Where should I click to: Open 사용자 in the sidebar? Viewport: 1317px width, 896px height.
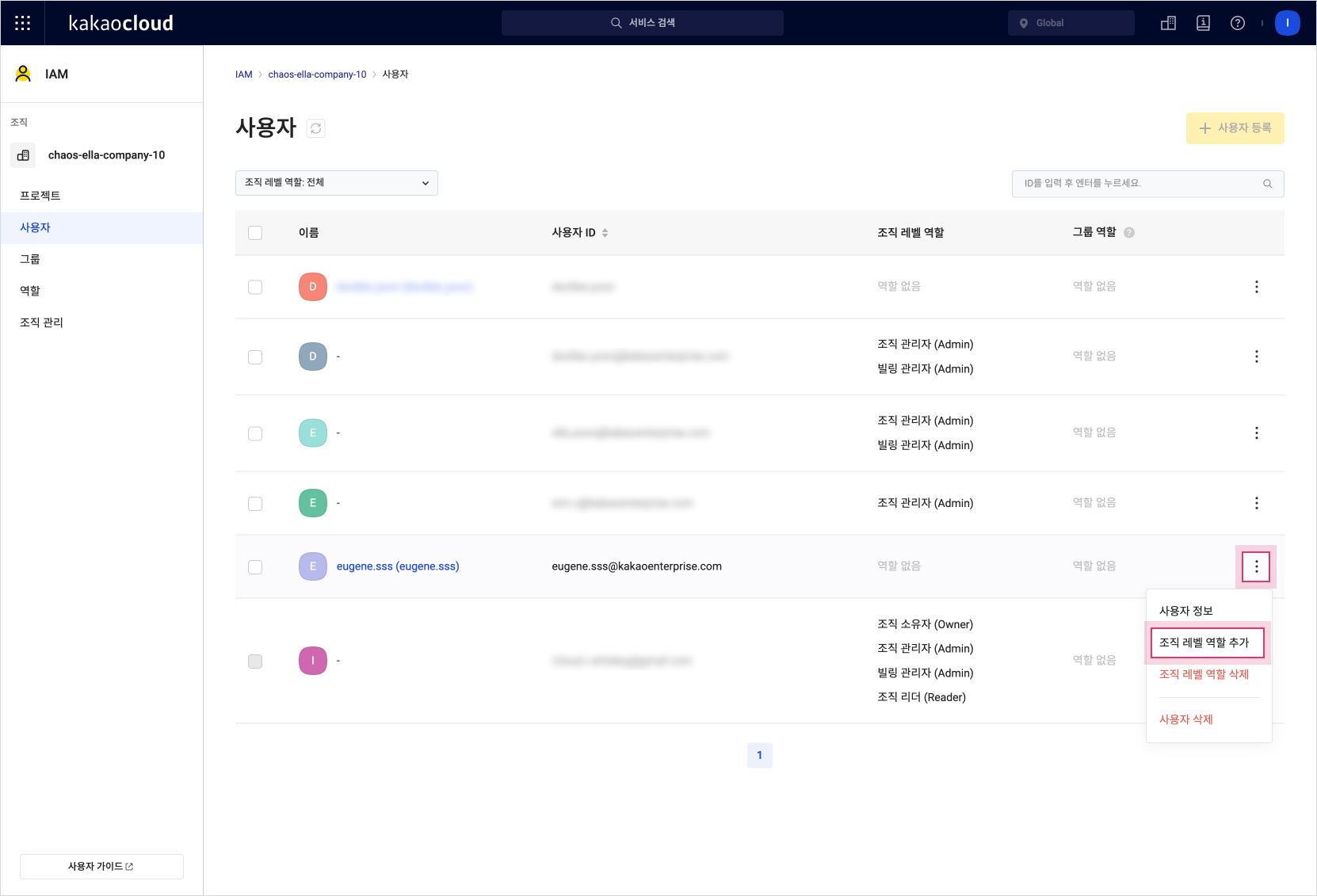101,227
